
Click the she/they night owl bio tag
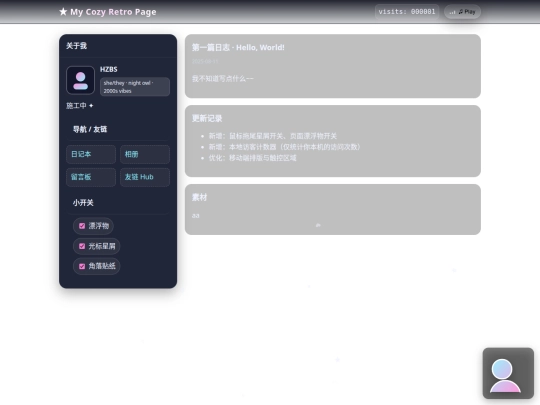click(135, 87)
